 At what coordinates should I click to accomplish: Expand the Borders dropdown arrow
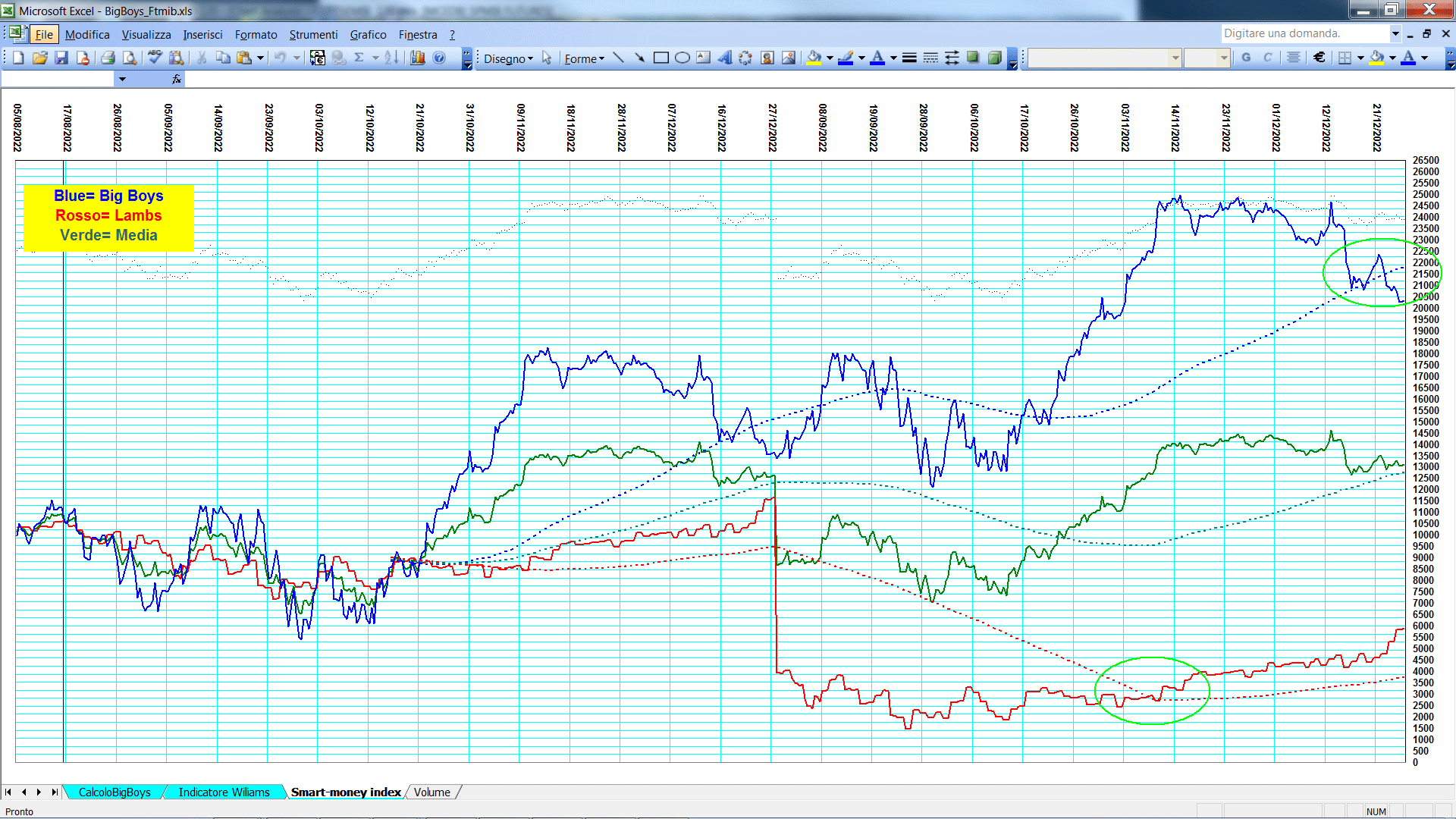pyautogui.click(x=1360, y=58)
